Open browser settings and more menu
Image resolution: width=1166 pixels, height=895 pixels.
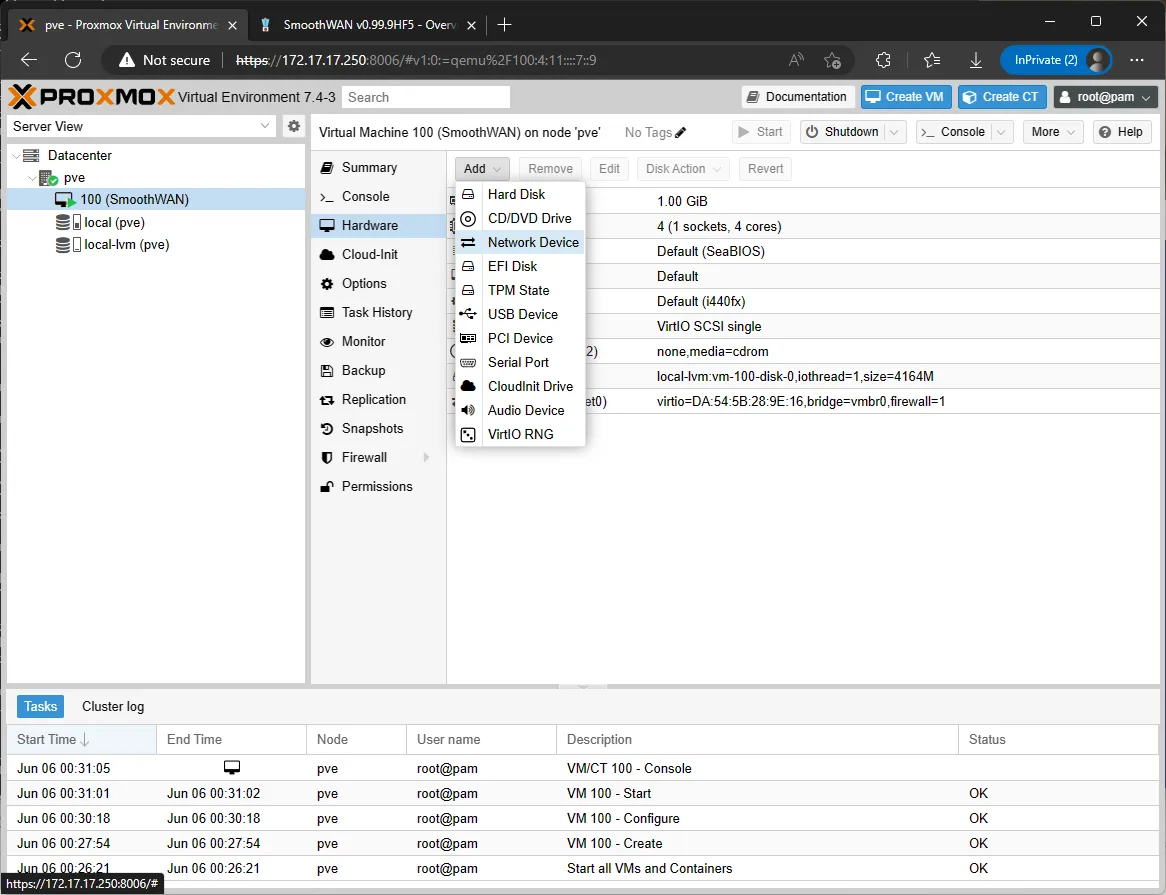(x=1136, y=60)
